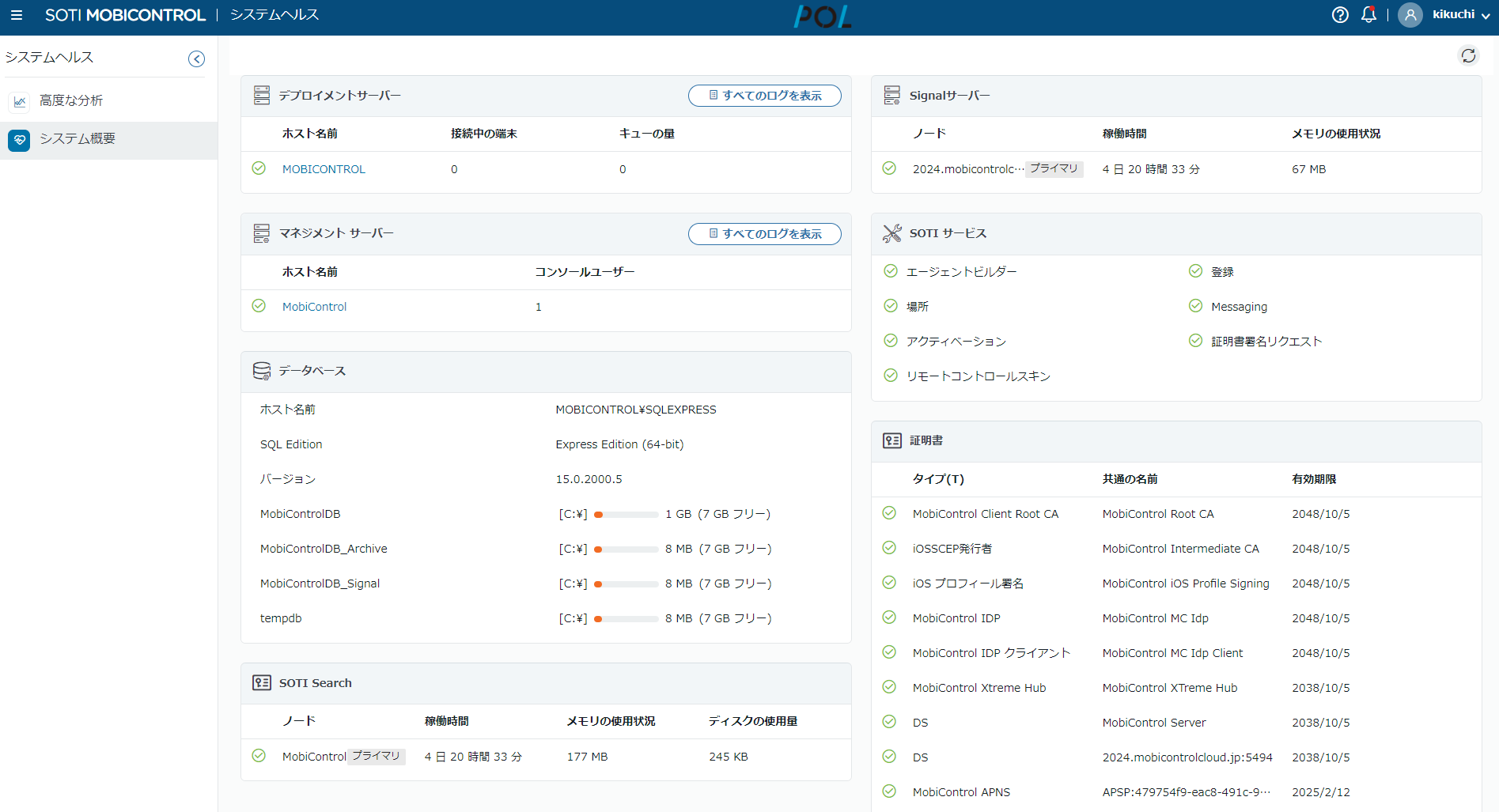Image resolution: width=1499 pixels, height=812 pixels.
Task: Click the システム概要 heart icon
Action: pos(20,140)
